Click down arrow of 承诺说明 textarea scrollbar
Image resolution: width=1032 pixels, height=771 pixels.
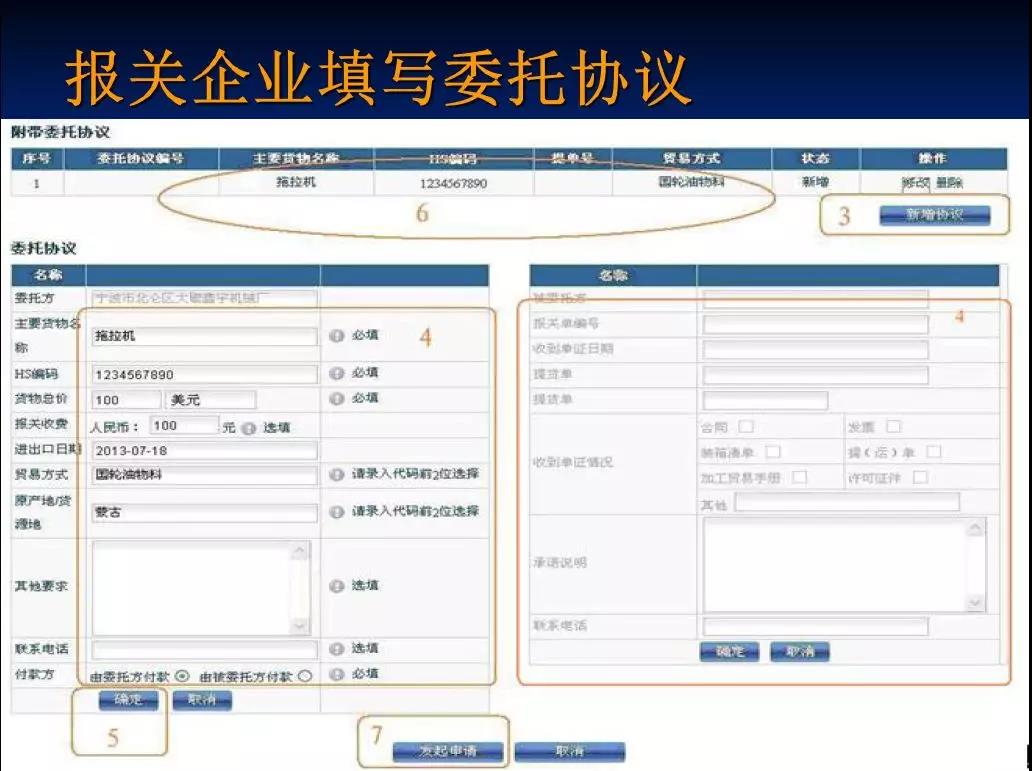[975, 602]
